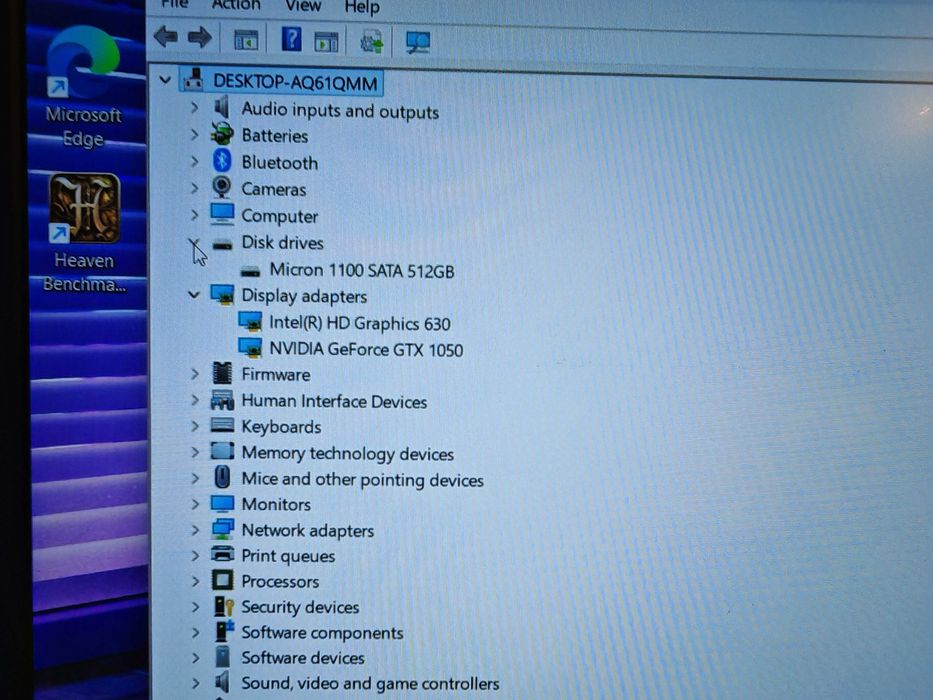Click the Action pane toolbar icon
Viewport: 933px width, 700px height.
[x=326, y=42]
